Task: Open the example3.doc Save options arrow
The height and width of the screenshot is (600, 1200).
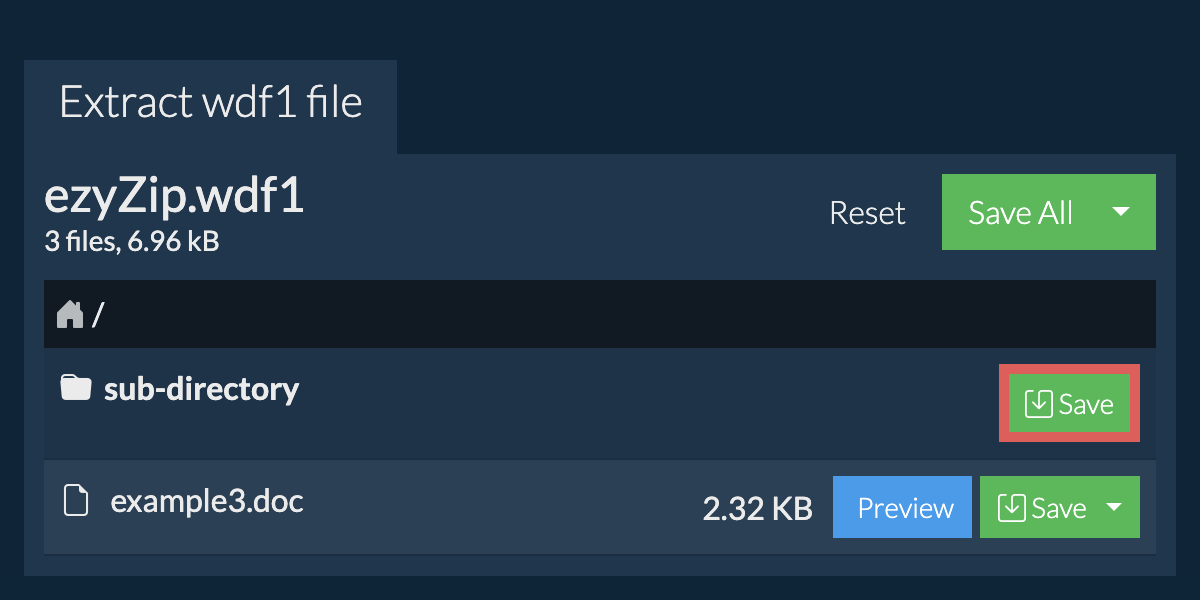Action: coord(1114,508)
